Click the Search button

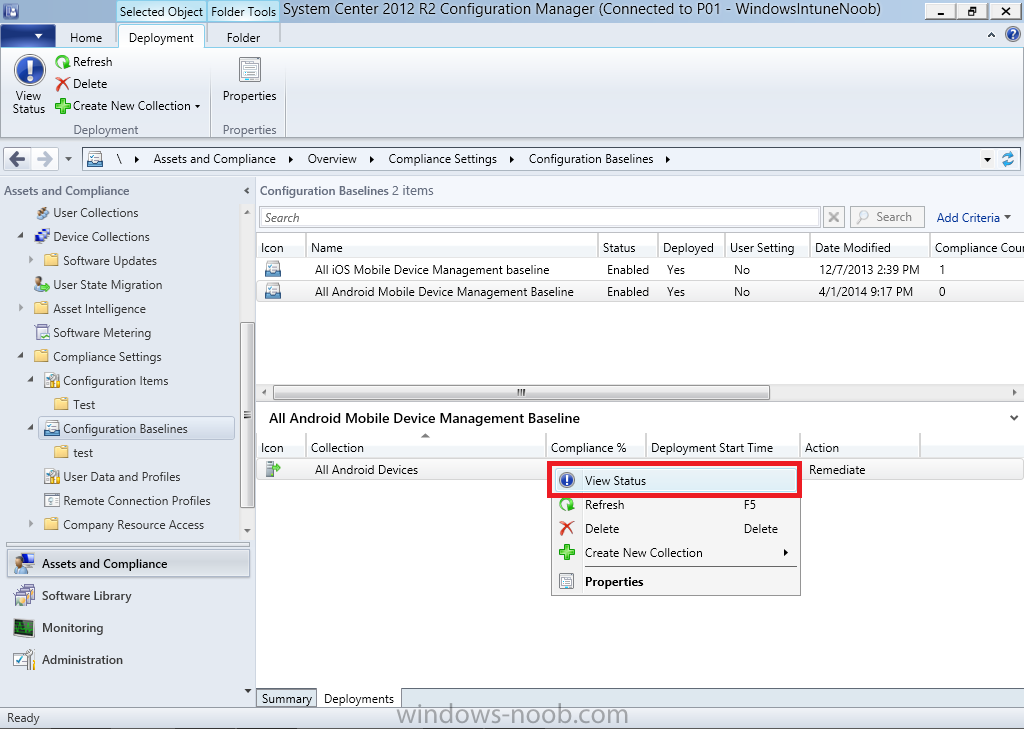pos(887,217)
